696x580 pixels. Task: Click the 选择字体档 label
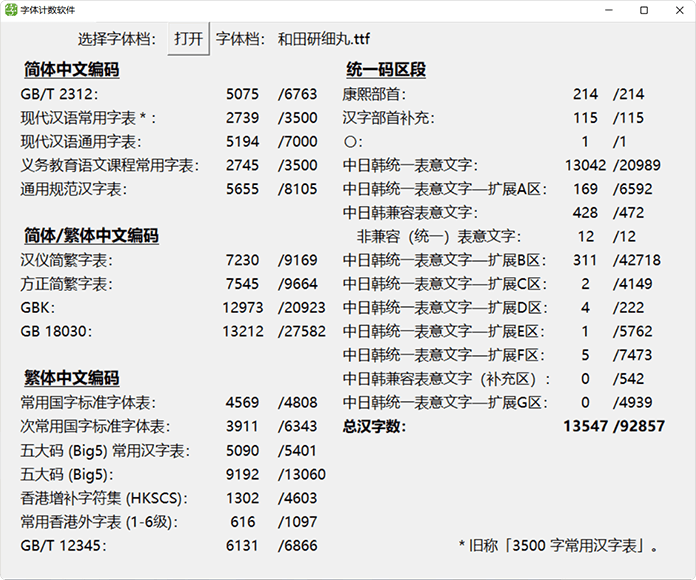117,39
